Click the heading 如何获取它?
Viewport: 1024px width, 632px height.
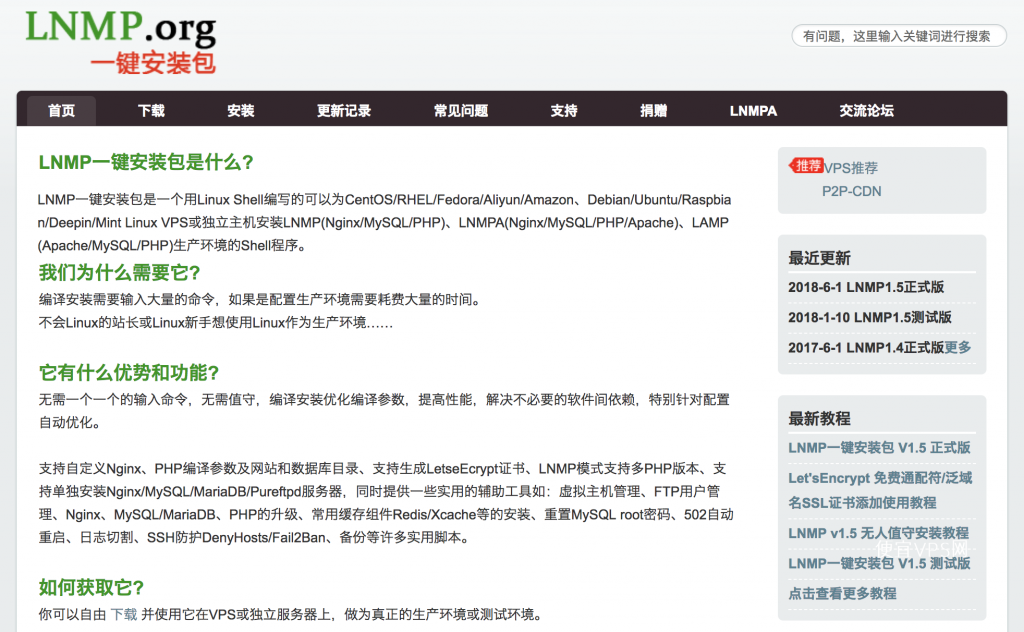point(91,588)
